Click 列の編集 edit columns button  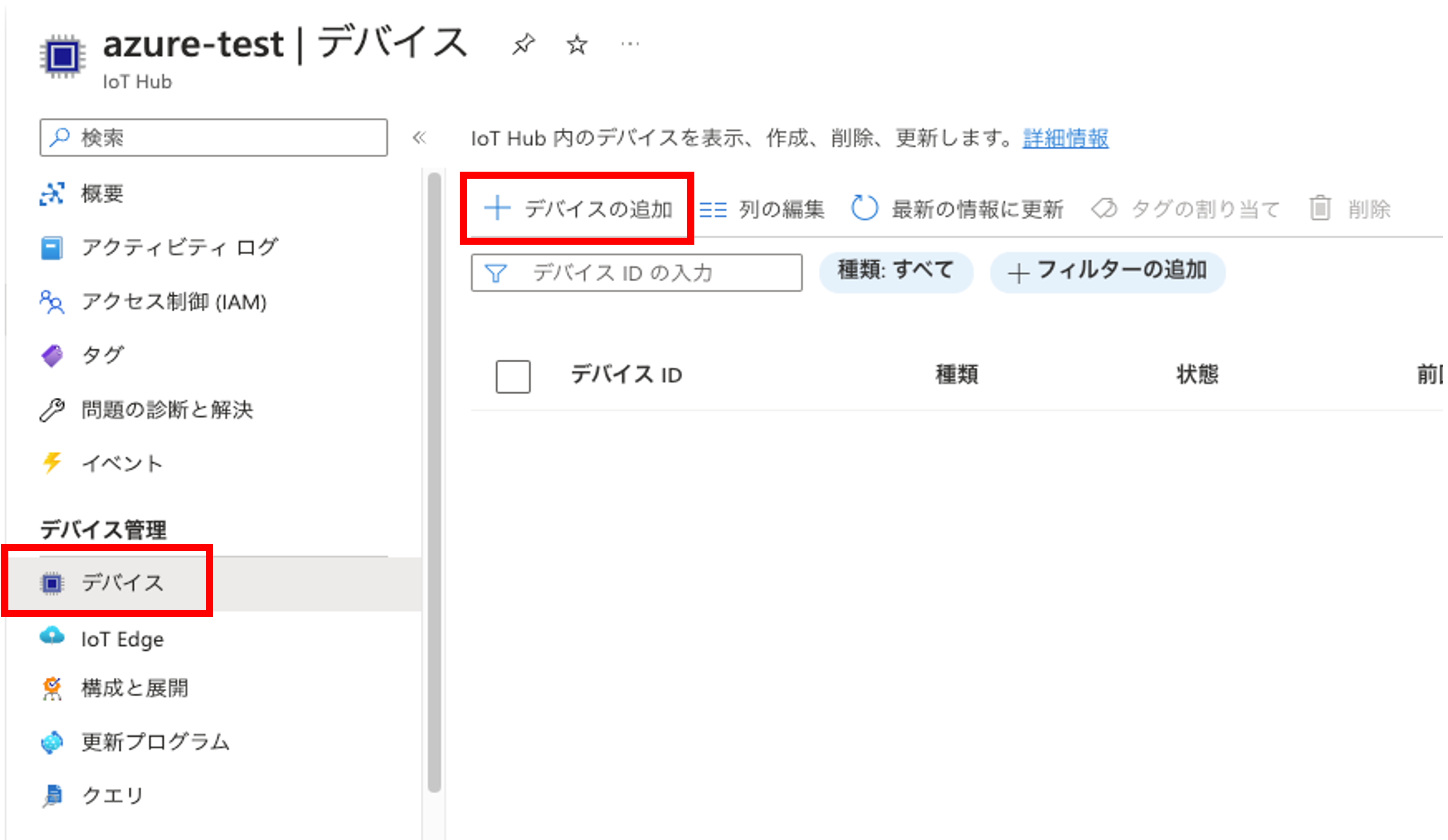click(762, 209)
